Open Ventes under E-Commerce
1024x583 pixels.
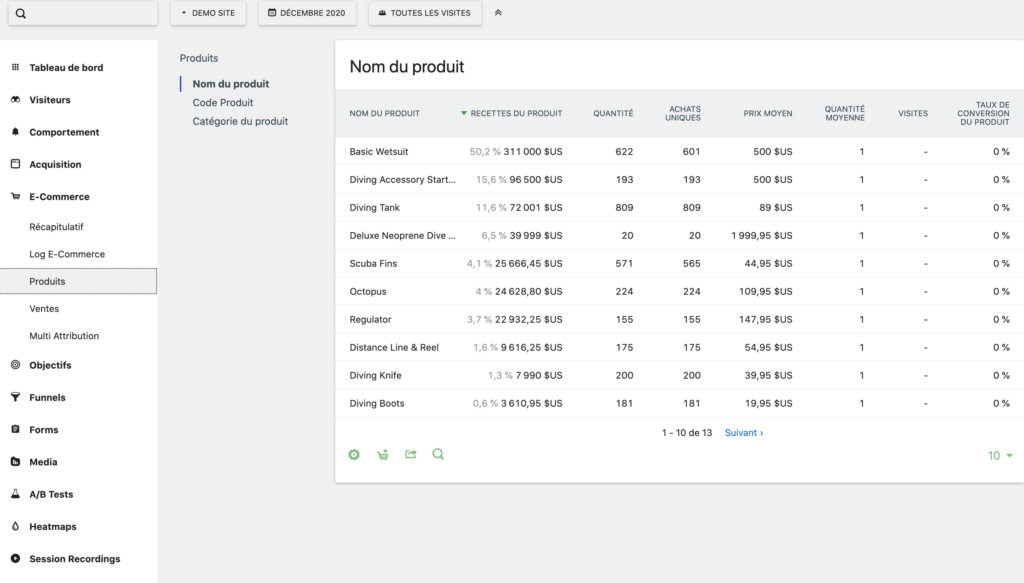(x=44, y=309)
